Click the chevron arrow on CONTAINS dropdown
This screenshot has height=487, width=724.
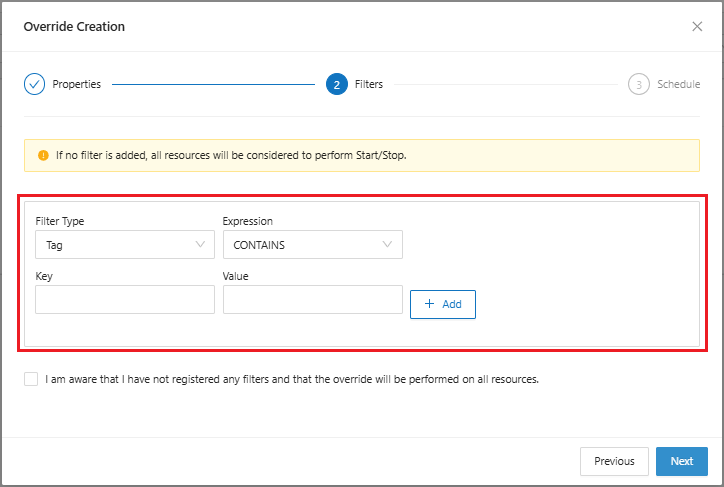pyautogui.click(x=387, y=244)
